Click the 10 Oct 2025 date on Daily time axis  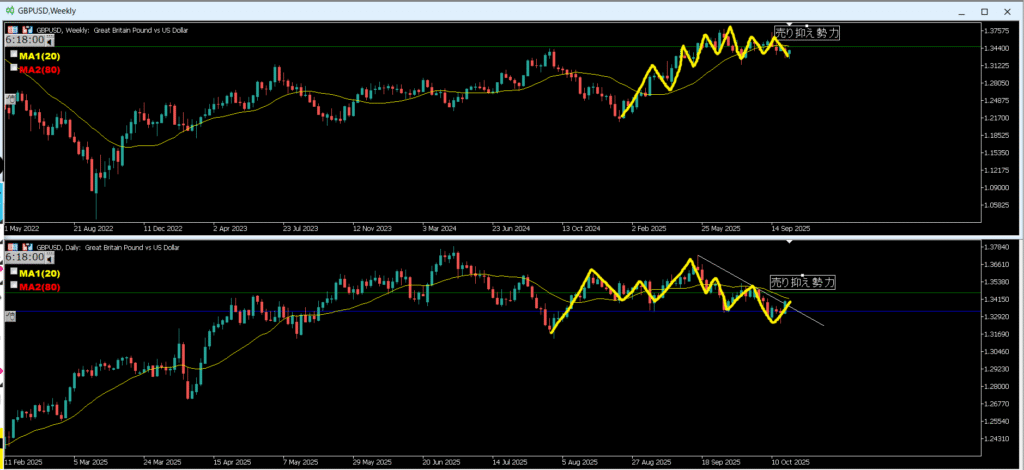click(789, 463)
